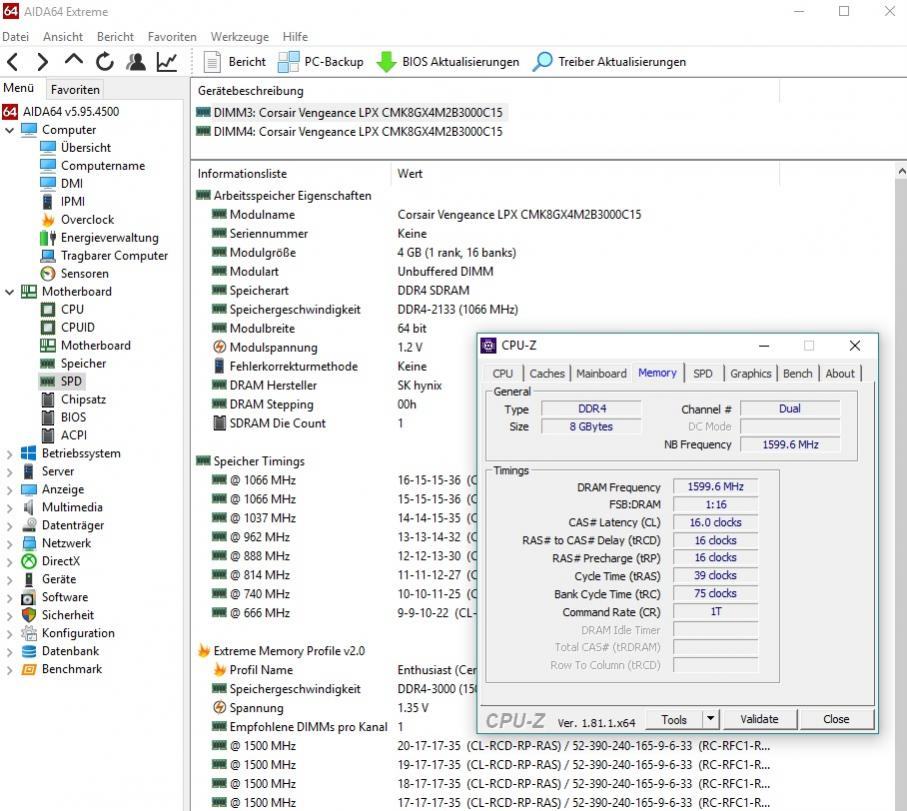Select DIMM4 Corsair Vengeance device row

(x=350, y=131)
